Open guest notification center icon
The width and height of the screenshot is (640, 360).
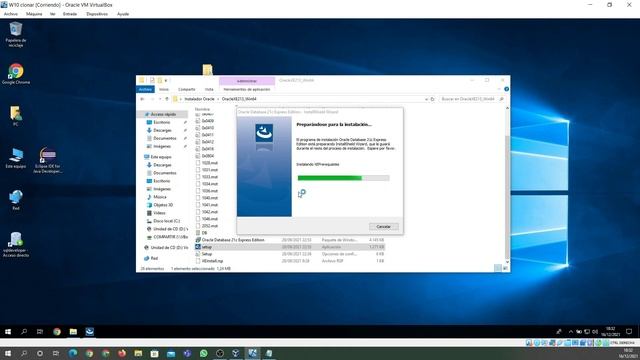click(x=629, y=331)
